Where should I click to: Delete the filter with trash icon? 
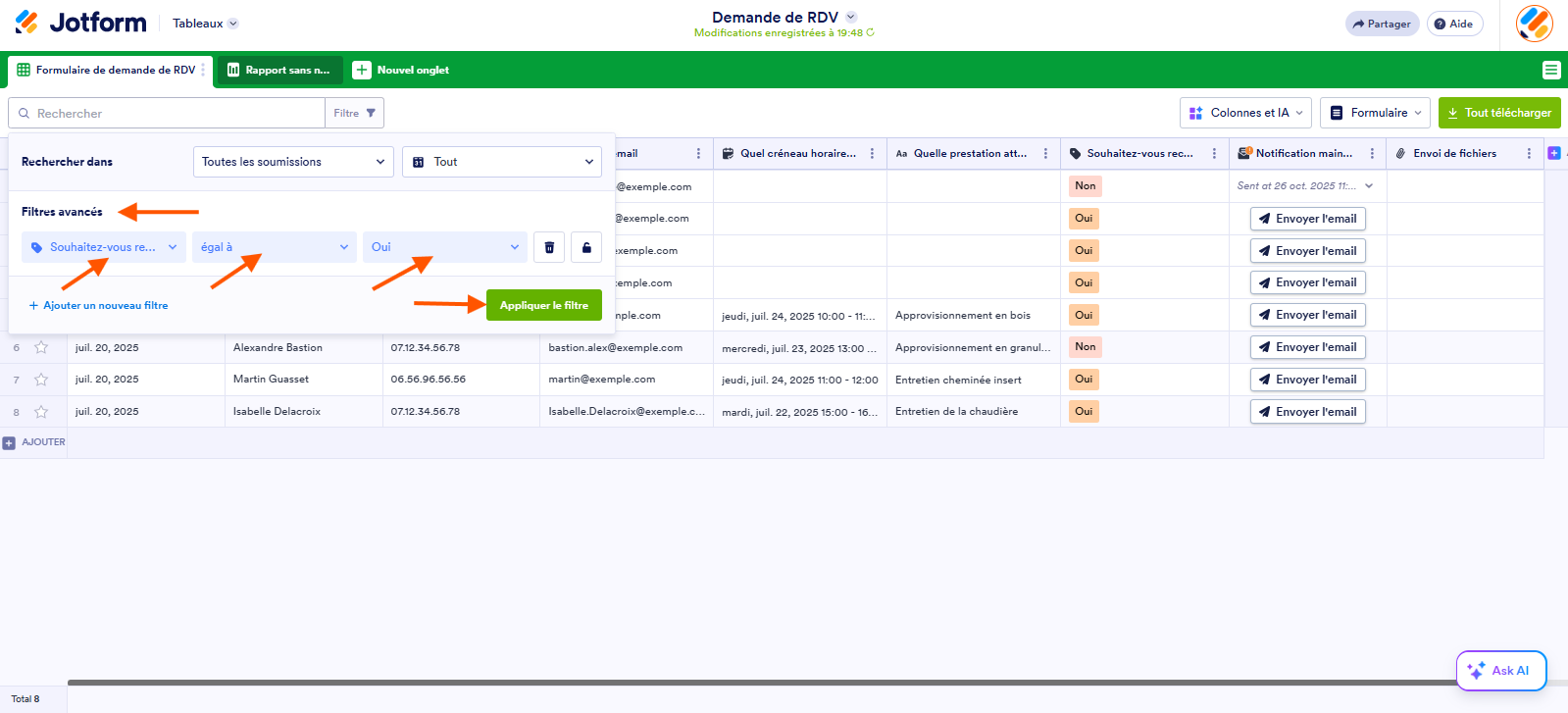click(549, 247)
